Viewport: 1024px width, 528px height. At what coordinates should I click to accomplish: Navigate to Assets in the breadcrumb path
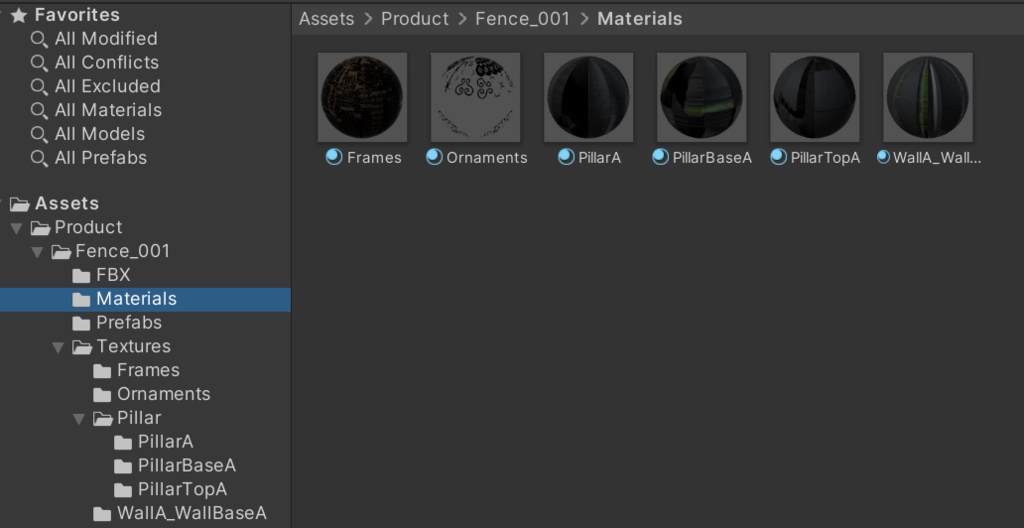click(326, 19)
